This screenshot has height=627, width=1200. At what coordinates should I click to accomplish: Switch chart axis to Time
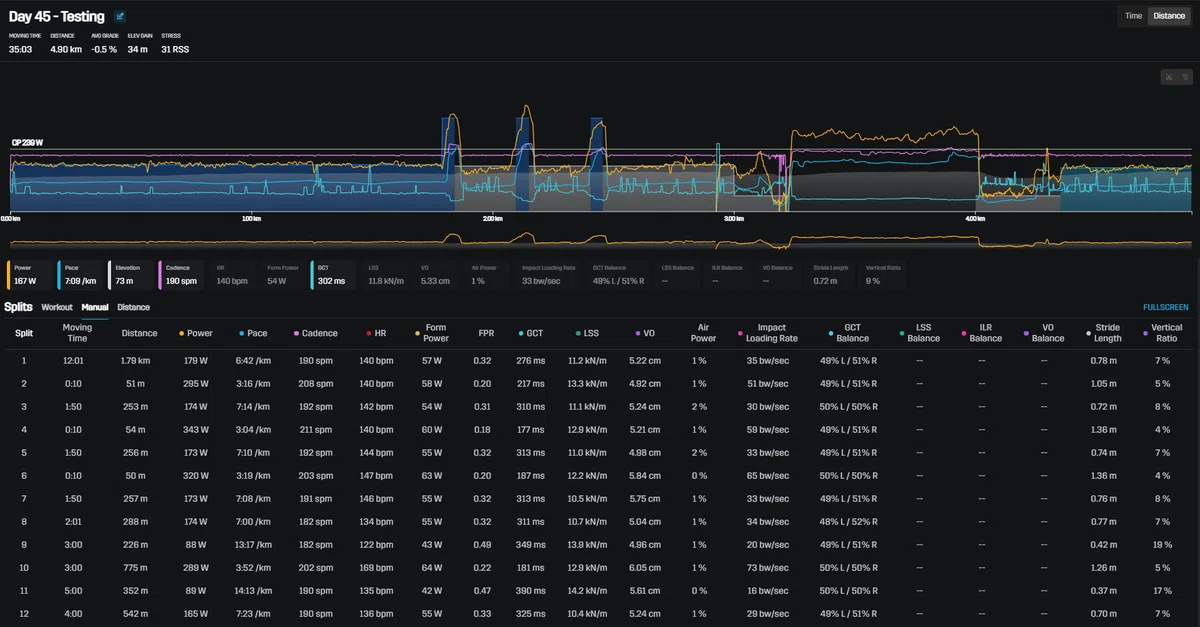(1133, 15)
